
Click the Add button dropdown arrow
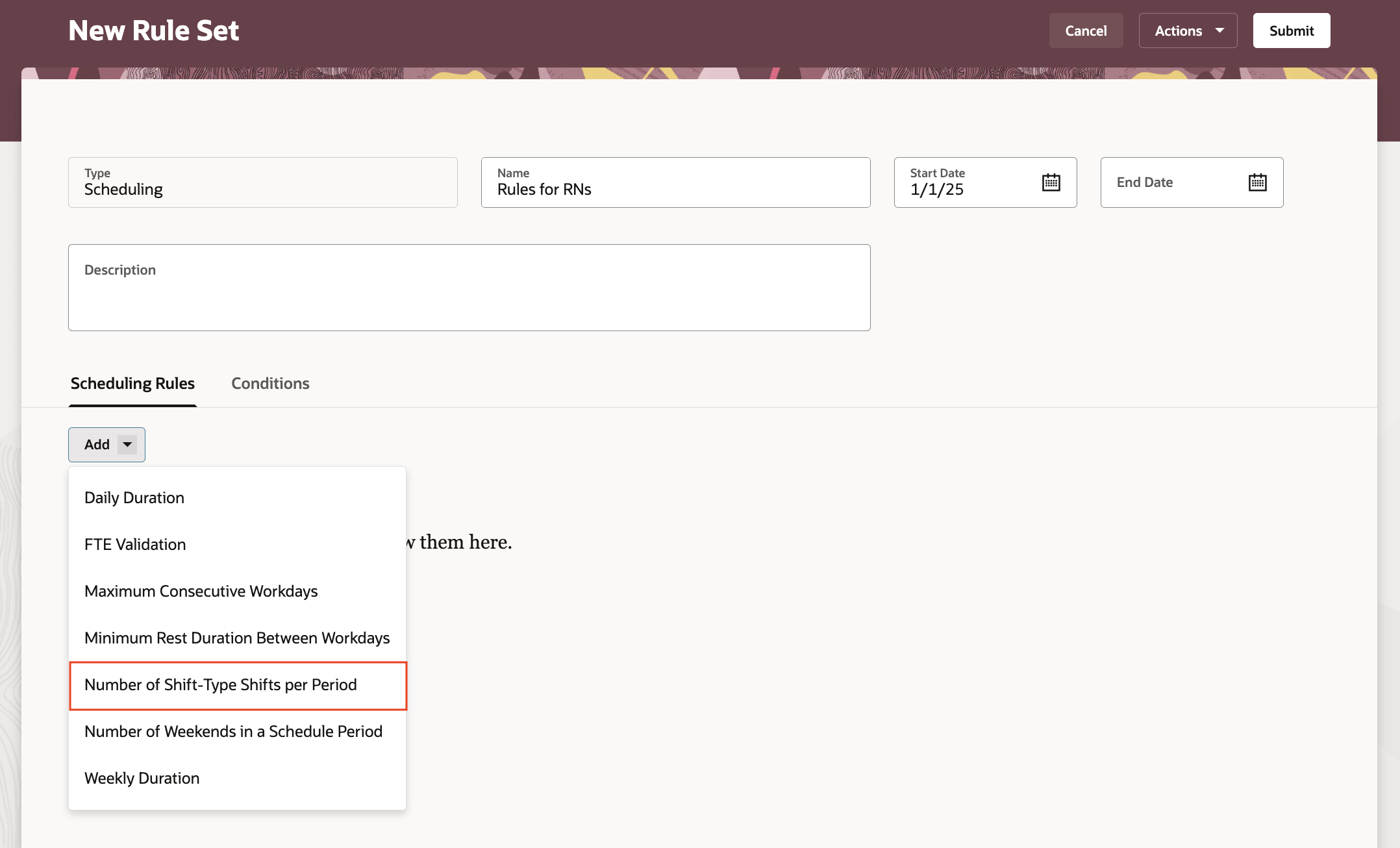pyautogui.click(x=127, y=445)
